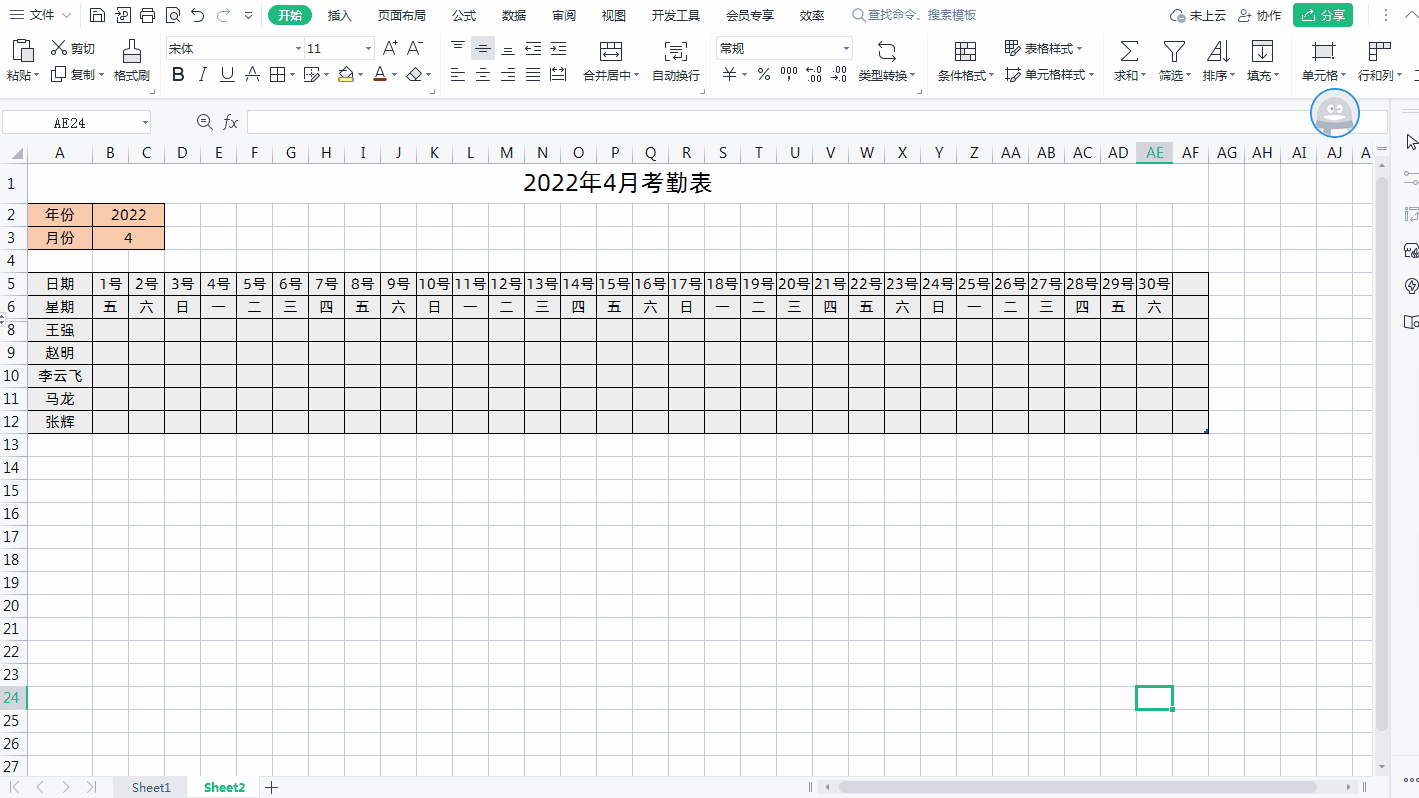Align text left
The height and width of the screenshot is (798, 1419).
[x=458, y=74]
